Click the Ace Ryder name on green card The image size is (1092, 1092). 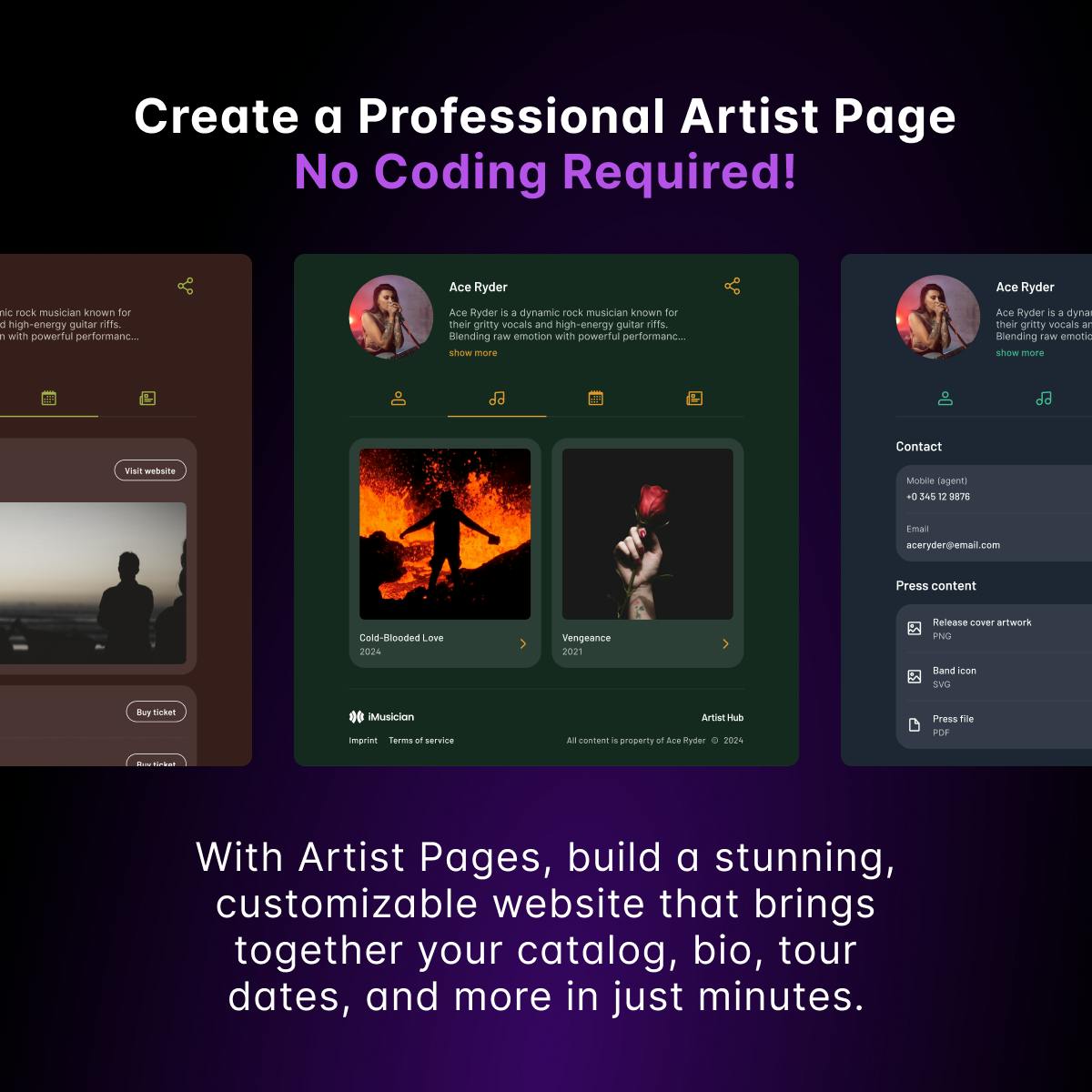[478, 287]
